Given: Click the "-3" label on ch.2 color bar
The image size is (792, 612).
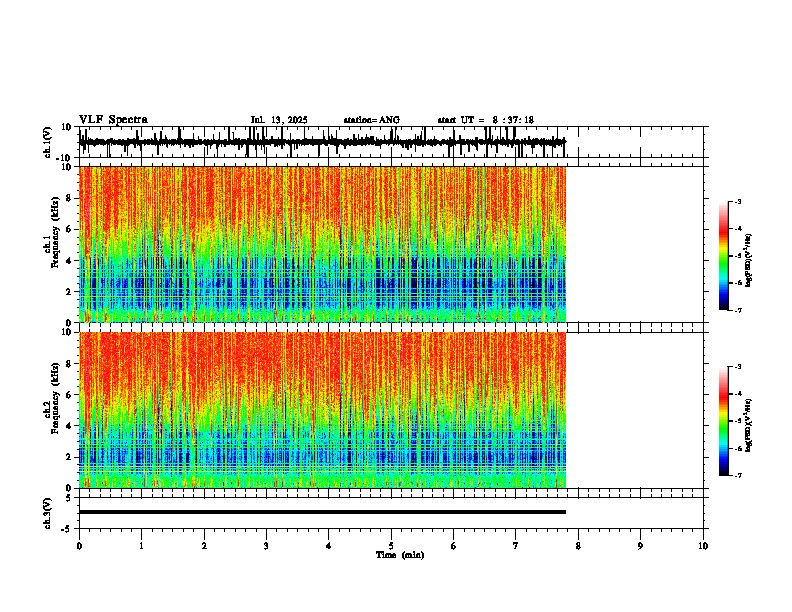Looking at the screenshot, I should [737, 367].
